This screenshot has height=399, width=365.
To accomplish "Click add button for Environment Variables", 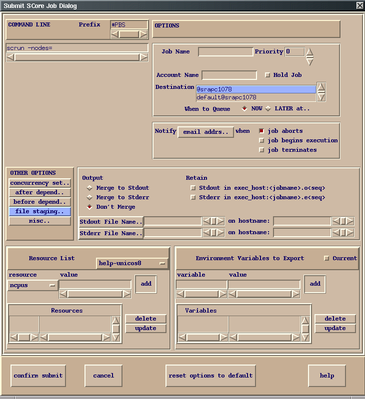I will [x=315, y=284].
